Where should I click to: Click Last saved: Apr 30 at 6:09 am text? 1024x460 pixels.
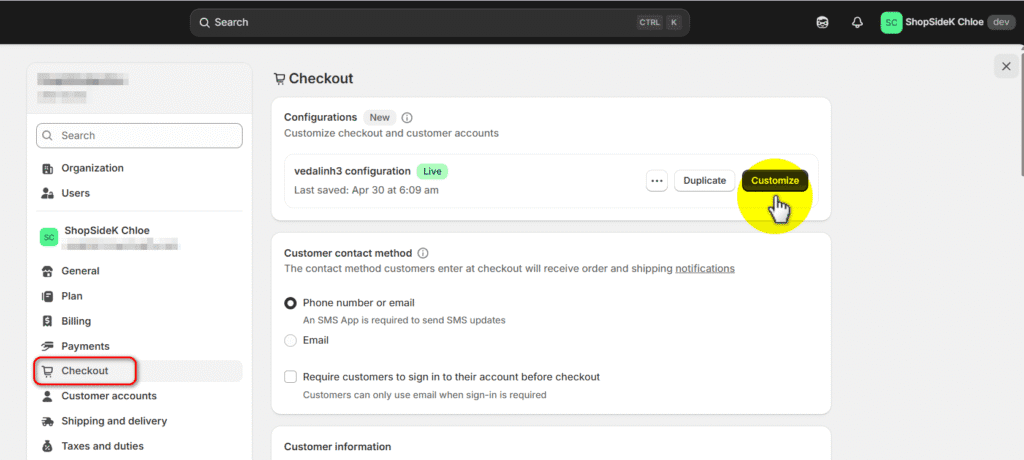click(x=366, y=190)
